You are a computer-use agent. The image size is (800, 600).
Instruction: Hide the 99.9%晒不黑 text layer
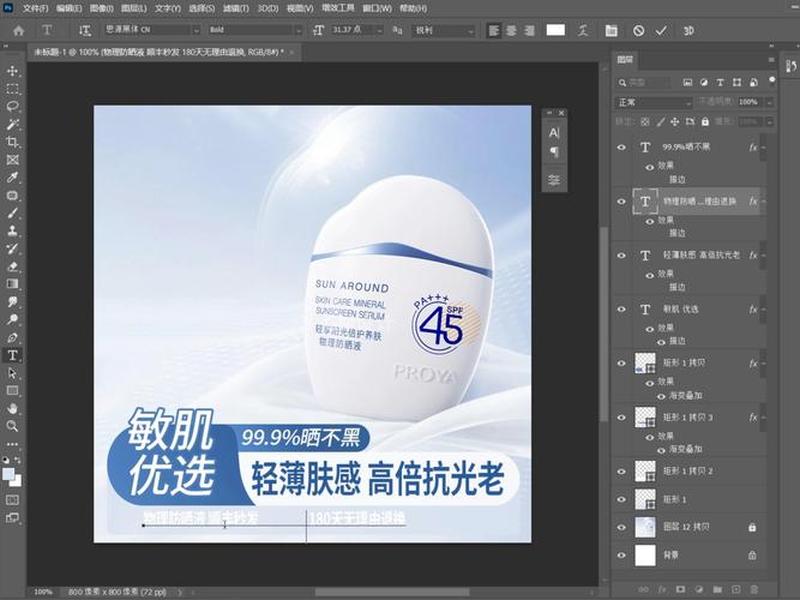(621, 147)
